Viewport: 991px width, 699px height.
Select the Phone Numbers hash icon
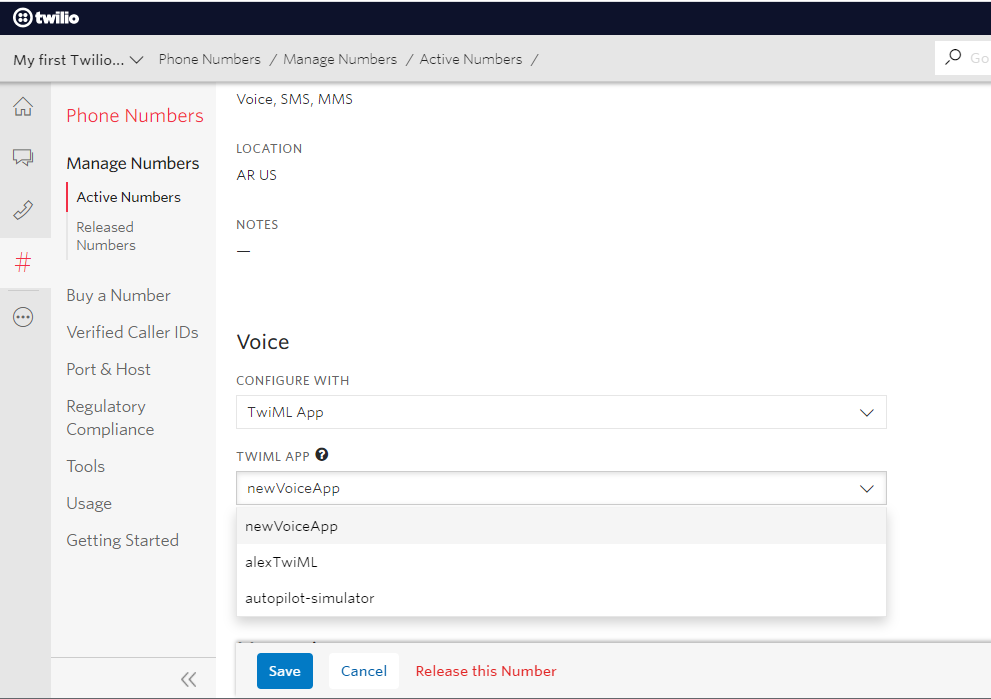pyautogui.click(x=23, y=262)
